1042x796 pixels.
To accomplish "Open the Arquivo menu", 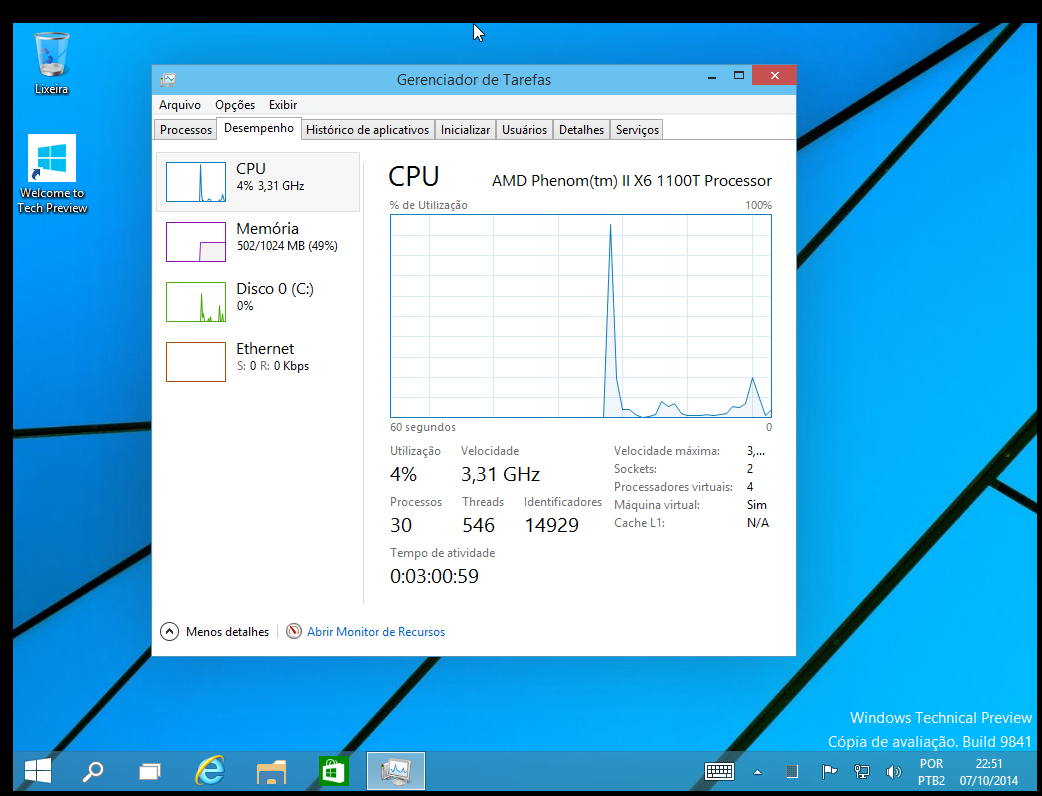I will [x=179, y=105].
